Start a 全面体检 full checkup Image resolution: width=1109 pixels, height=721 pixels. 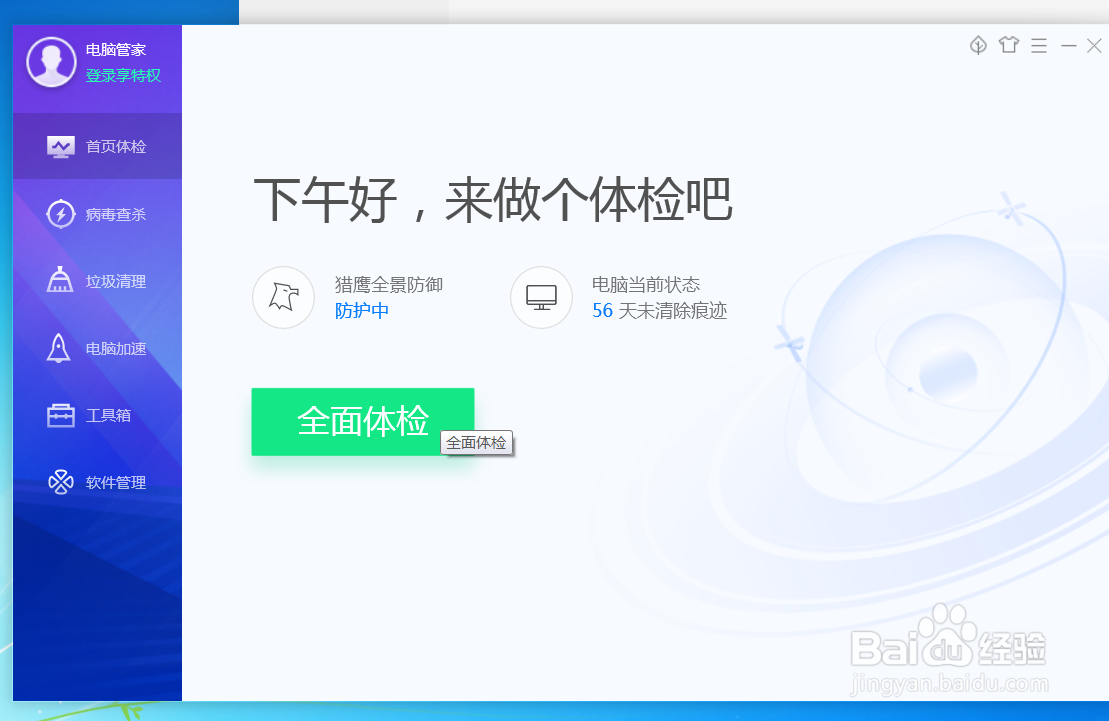point(362,421)
